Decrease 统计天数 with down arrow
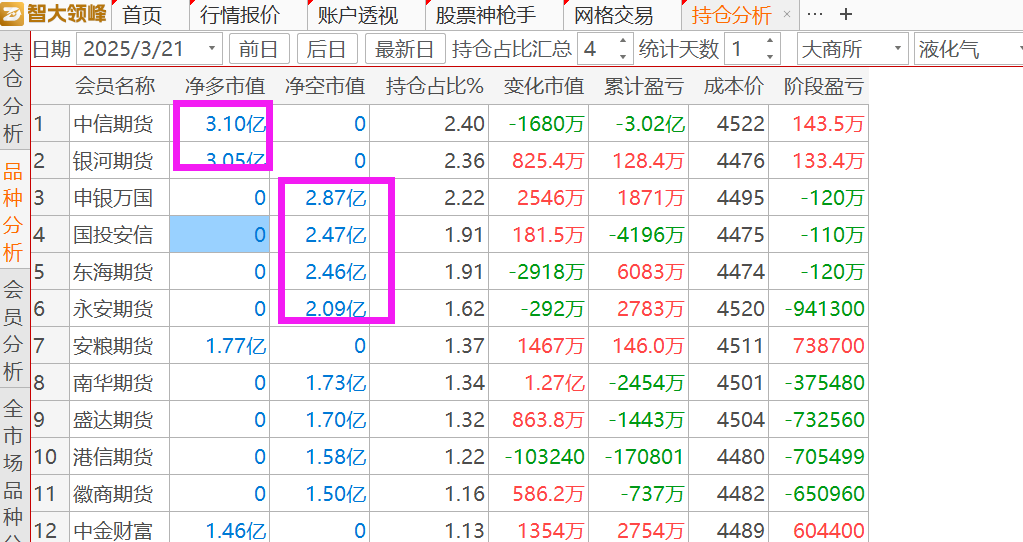 (770, 57)
